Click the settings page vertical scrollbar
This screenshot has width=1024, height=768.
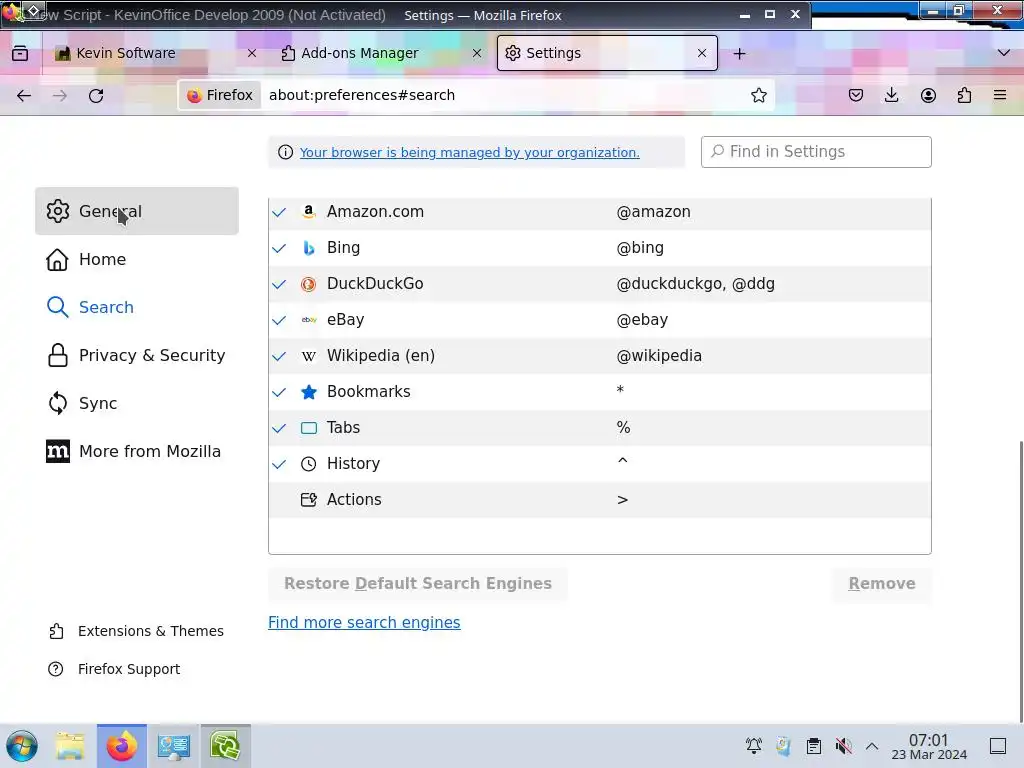click(x=1019, y=581)
